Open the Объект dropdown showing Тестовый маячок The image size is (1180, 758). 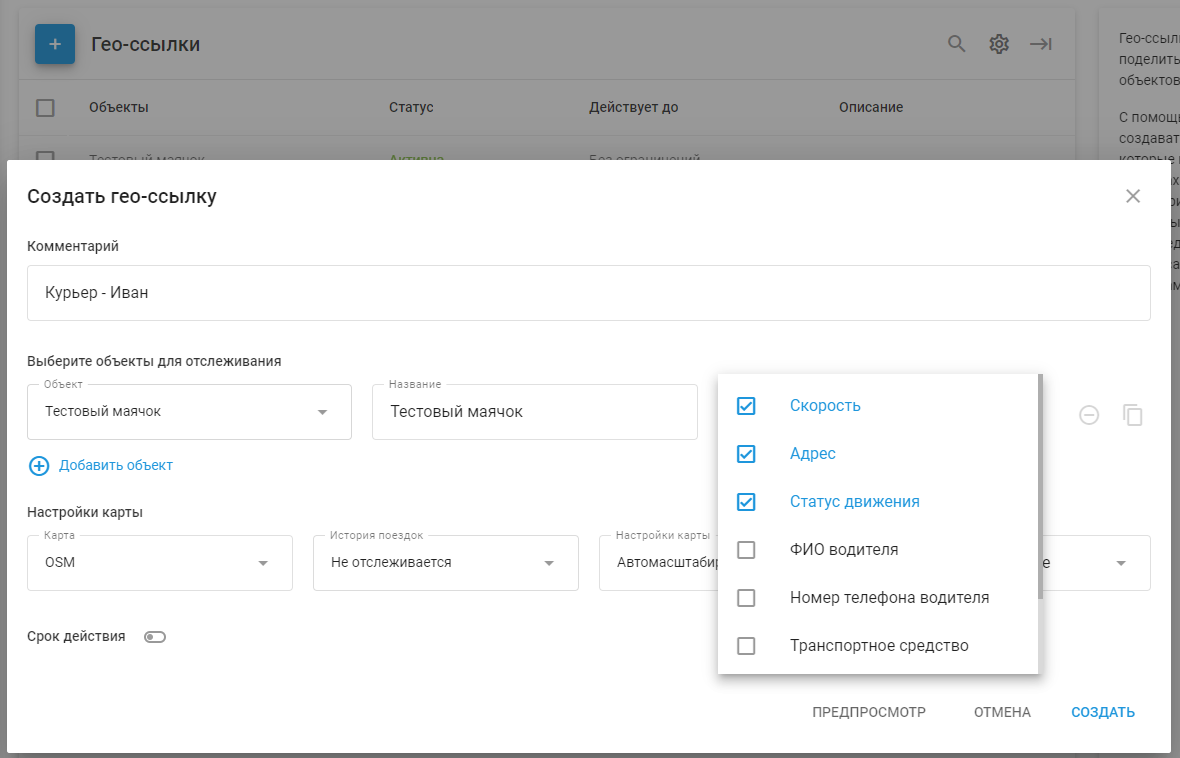click(190, 412)
